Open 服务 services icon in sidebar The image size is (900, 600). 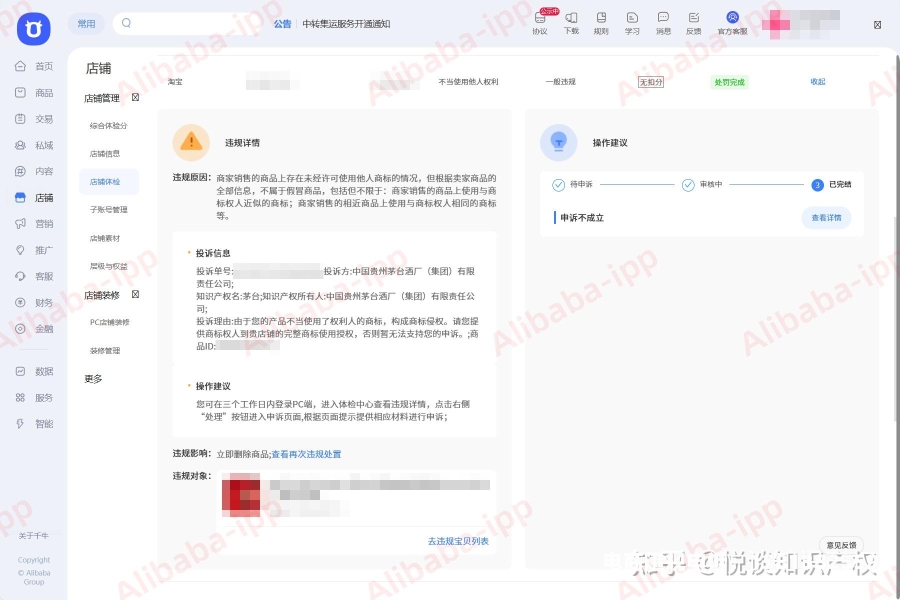click(x=20, y=397)
